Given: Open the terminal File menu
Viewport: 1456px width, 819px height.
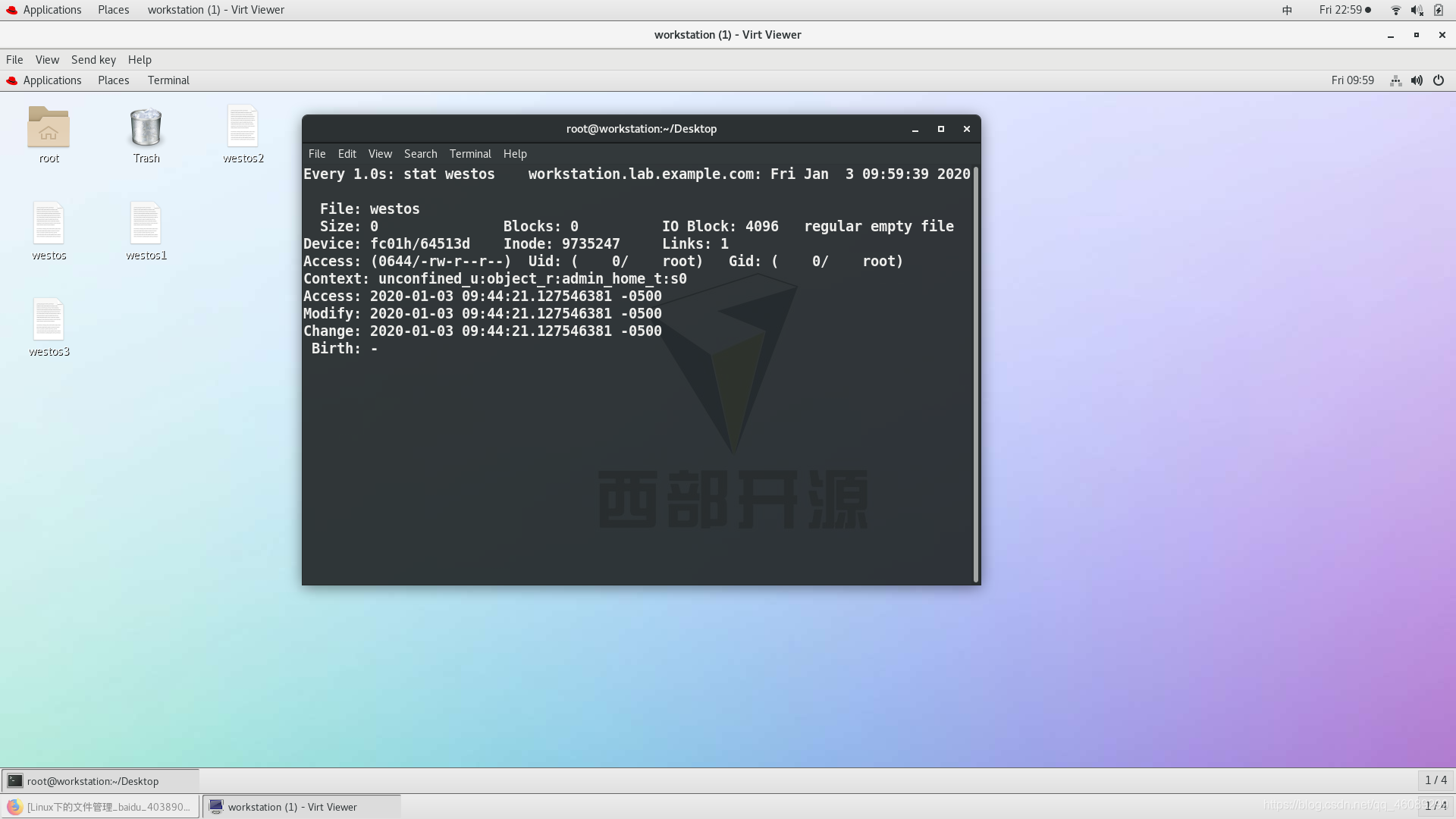Looking at the screenshot, I should click(x=317, y=154).
